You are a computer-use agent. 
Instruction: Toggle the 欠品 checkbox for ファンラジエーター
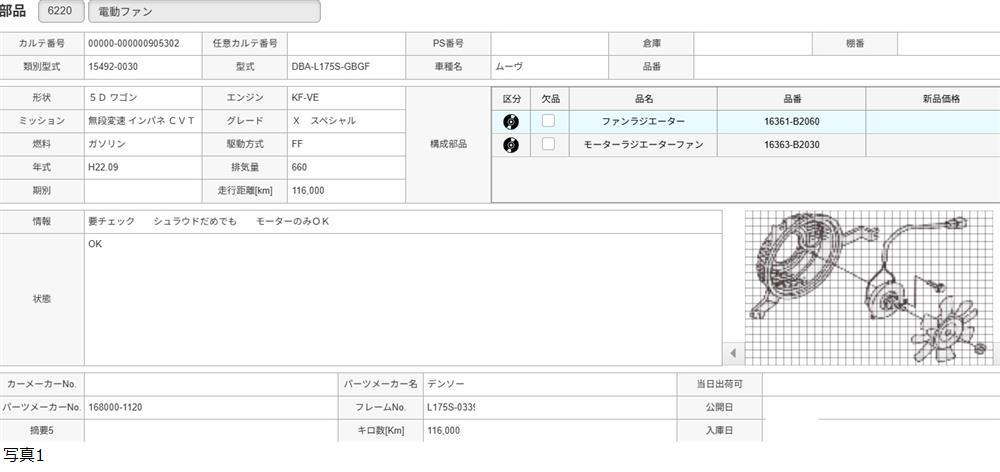click(548, 121)
